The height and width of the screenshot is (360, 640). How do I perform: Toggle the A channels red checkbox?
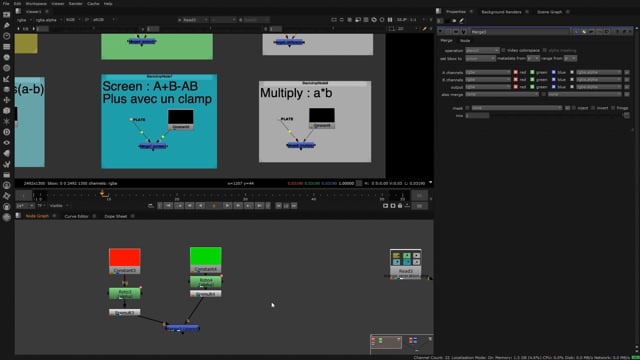pos(516,72)
